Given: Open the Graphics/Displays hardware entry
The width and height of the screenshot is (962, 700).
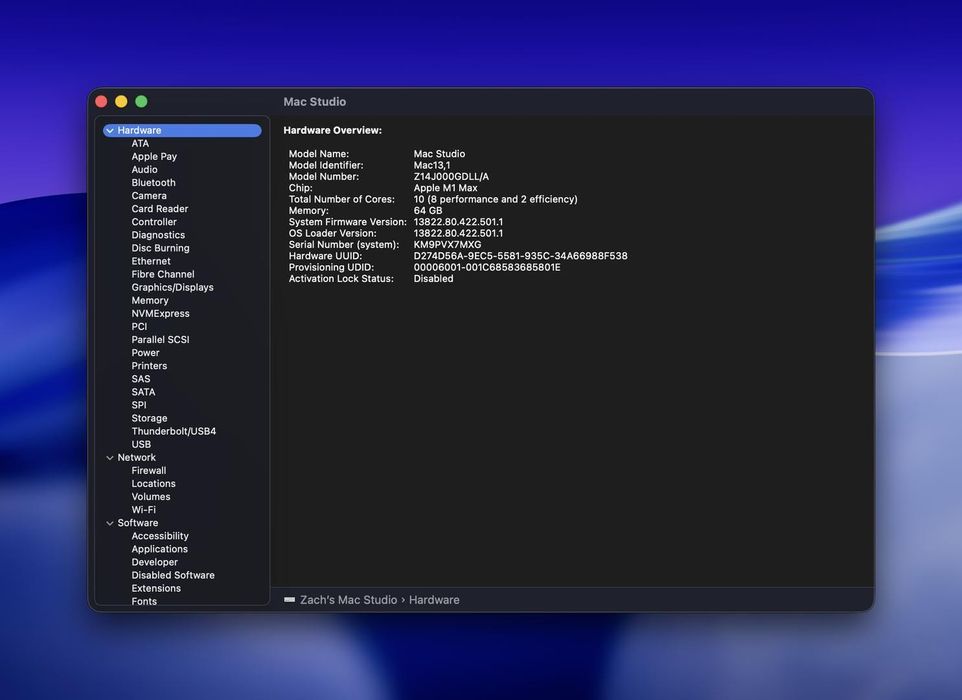Looking at the screenshot, I should point(172,287).
